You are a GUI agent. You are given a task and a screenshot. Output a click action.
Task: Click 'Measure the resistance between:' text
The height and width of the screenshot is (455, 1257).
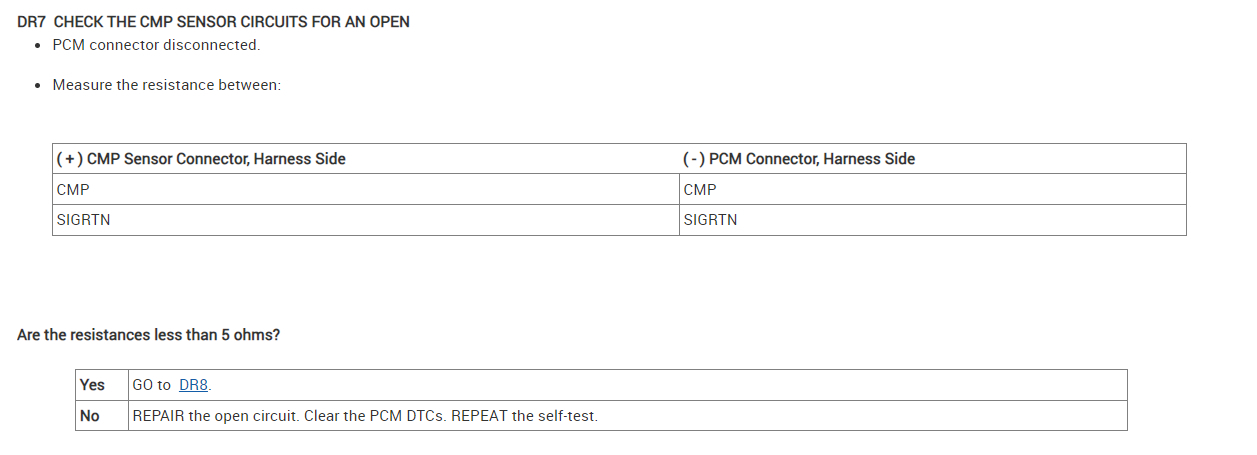pos(166,85)
